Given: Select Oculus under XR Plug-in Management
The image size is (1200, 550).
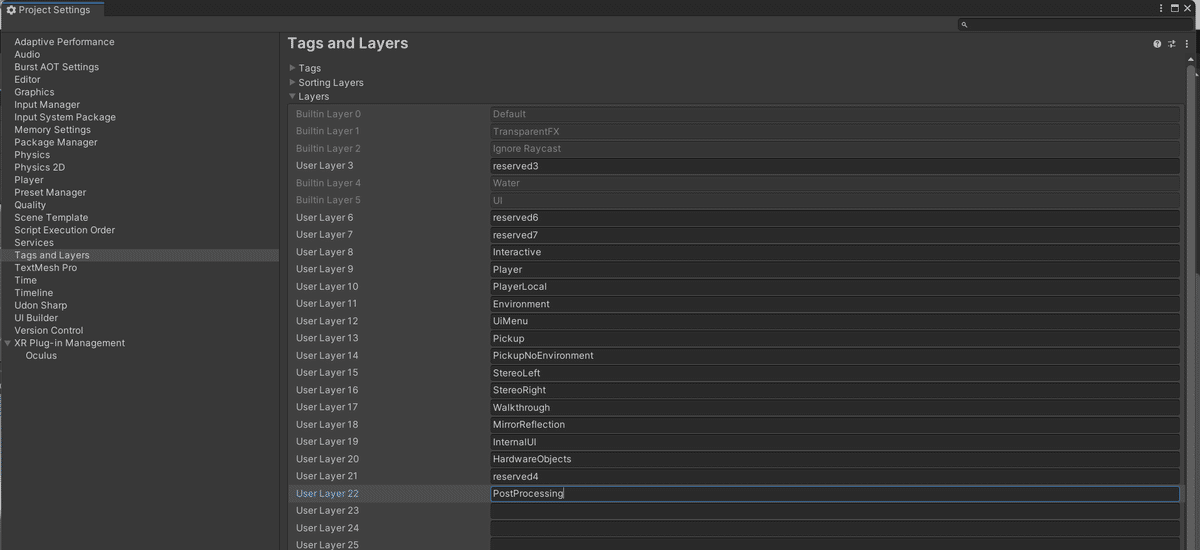Looking at the screenshot, I should coord(41,355).
